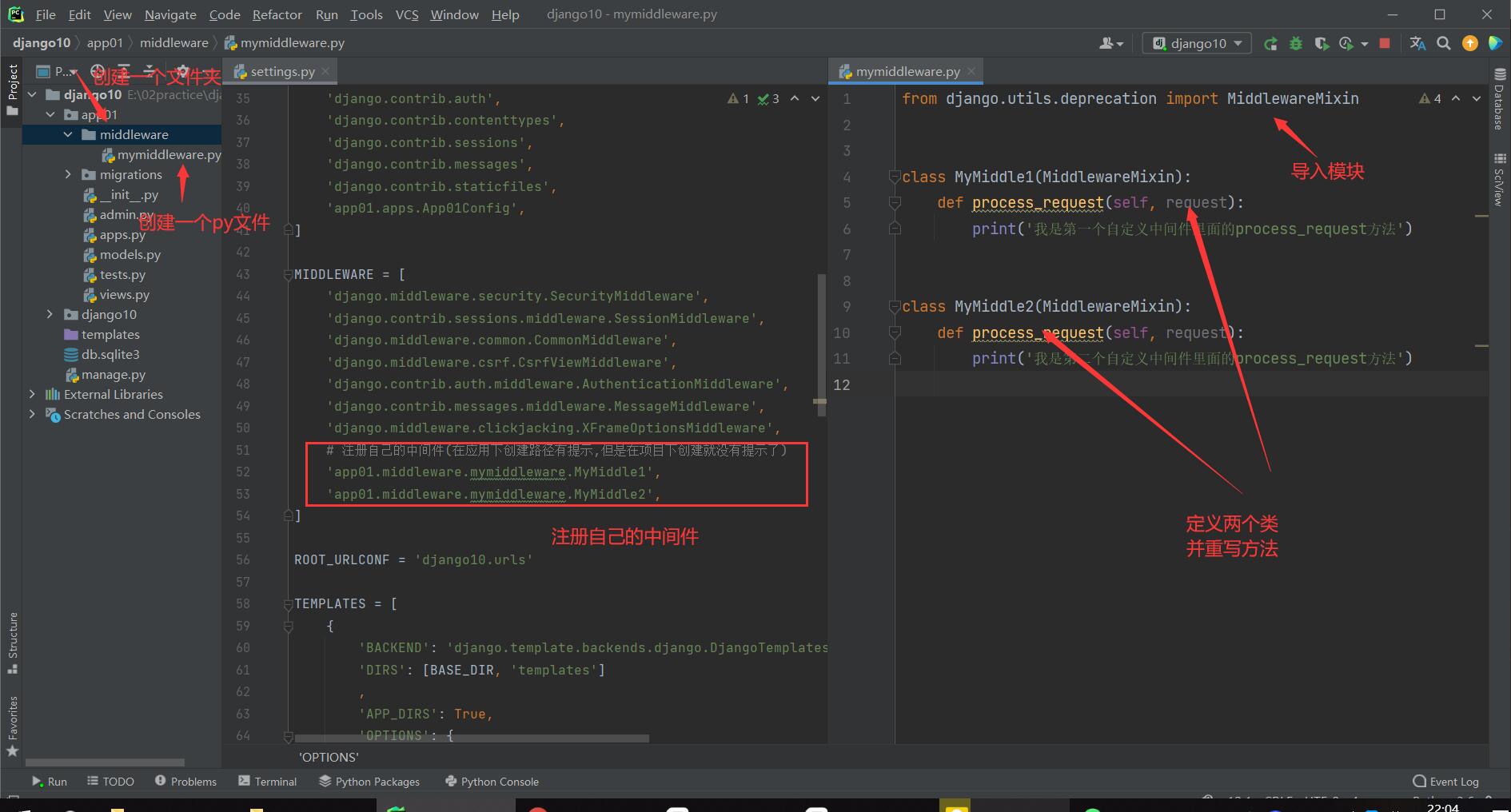Collapse the django10 root project node

32,94
